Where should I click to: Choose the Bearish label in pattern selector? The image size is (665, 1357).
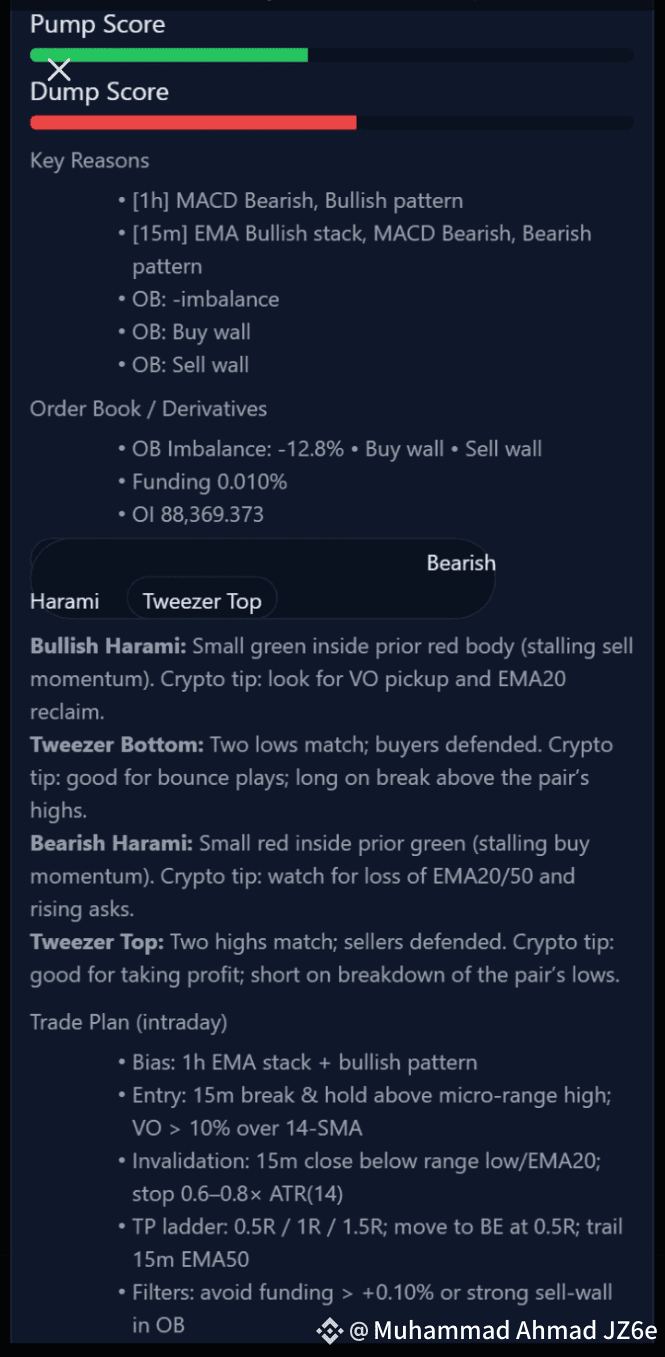click(x=461, y=563)
